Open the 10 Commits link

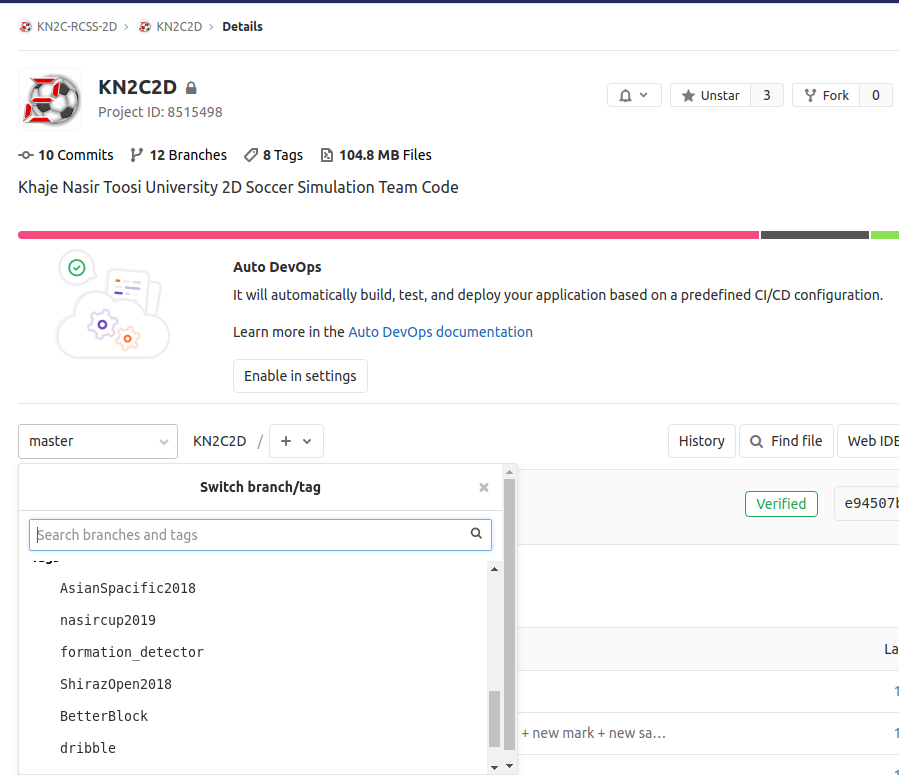(66, 155)
